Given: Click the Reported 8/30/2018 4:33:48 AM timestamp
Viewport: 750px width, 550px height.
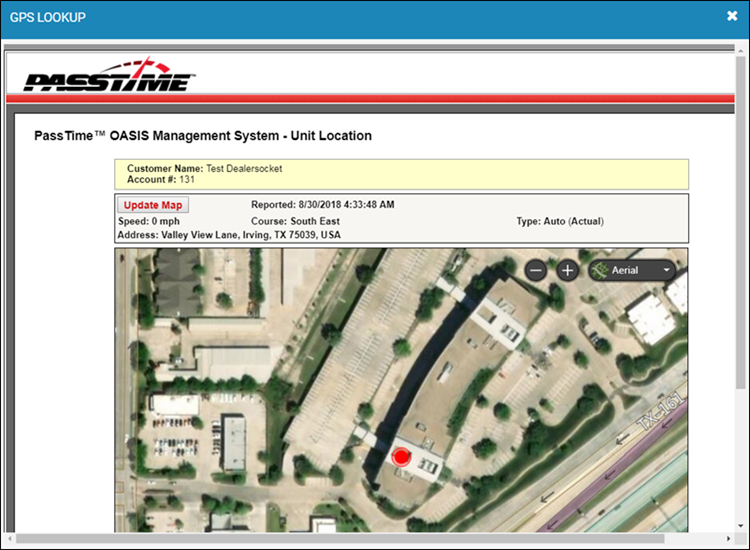Looking at the screenshot, I should (323, 205).
